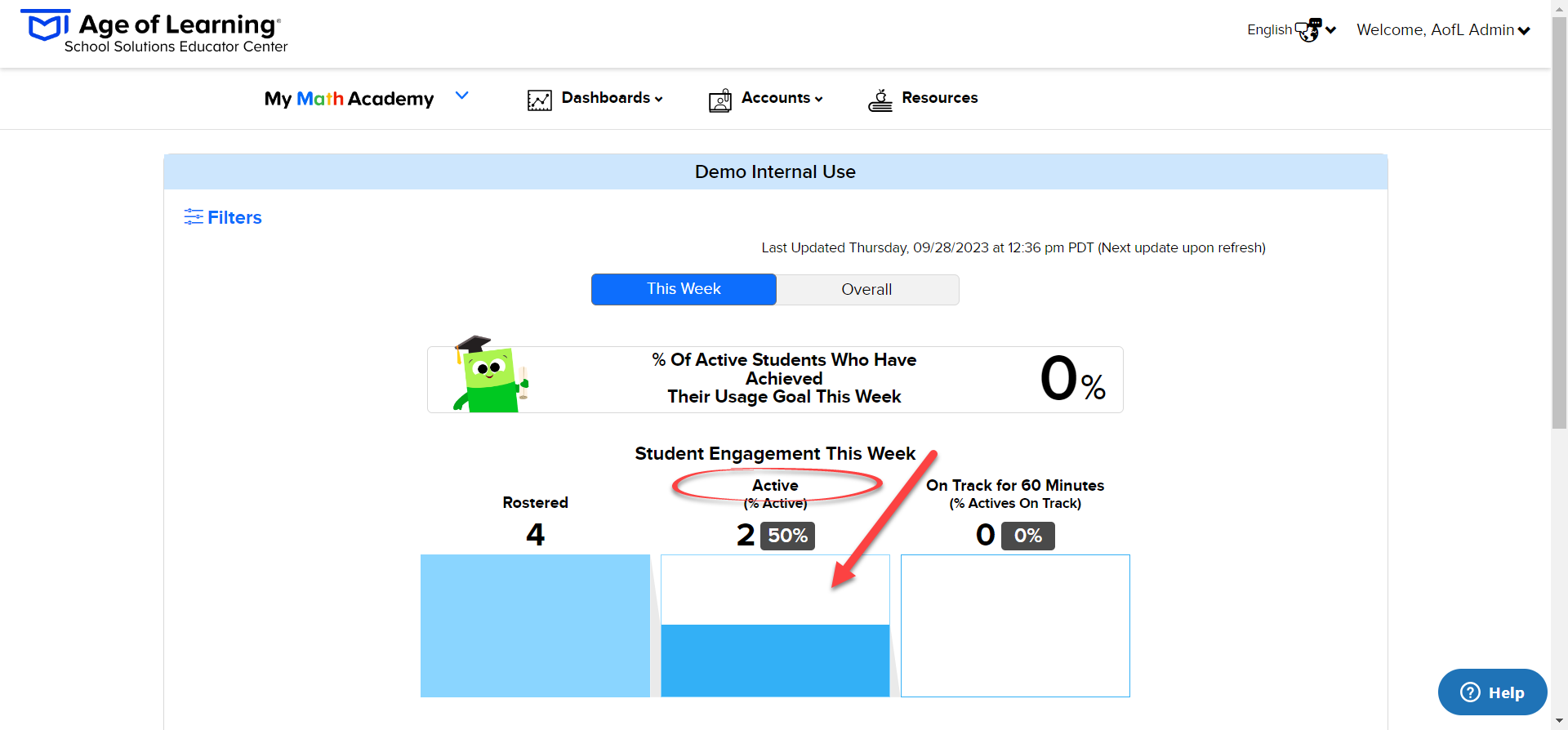The width and height of the screenshot is (1568, 730).
Task: Click the Demo Internal Use header
Action: [x=775, y=171]
